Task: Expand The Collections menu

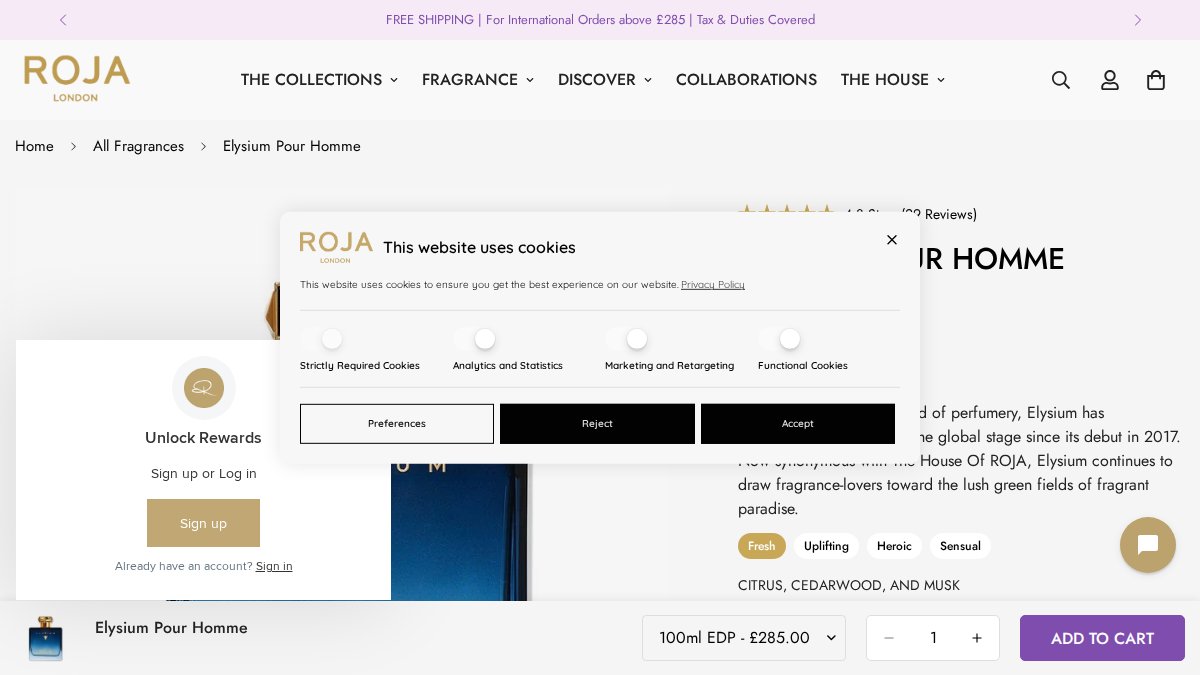Action: 319,80
